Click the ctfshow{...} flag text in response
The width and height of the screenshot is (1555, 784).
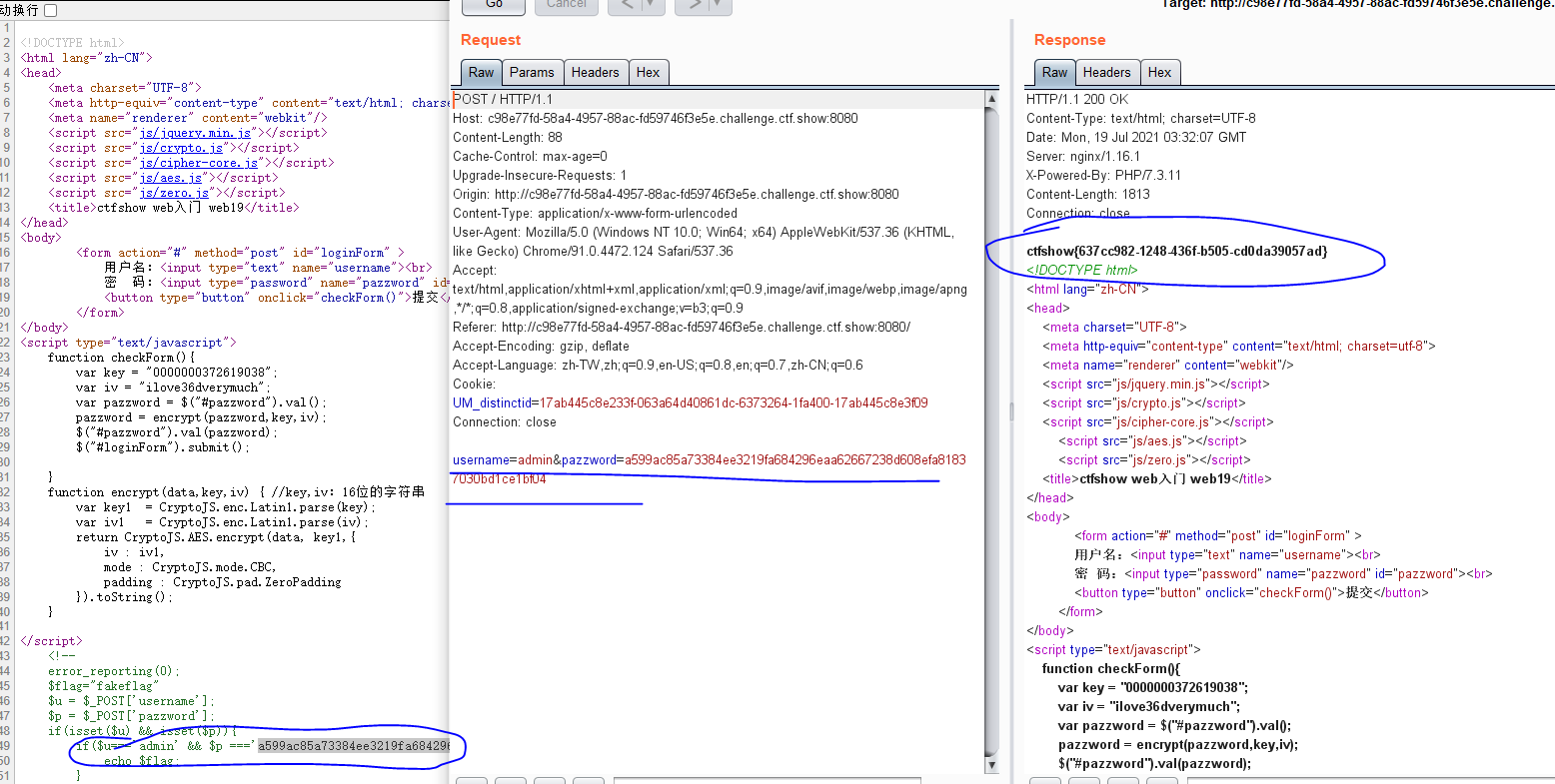pyautogui.click(x=1177, y=251)
